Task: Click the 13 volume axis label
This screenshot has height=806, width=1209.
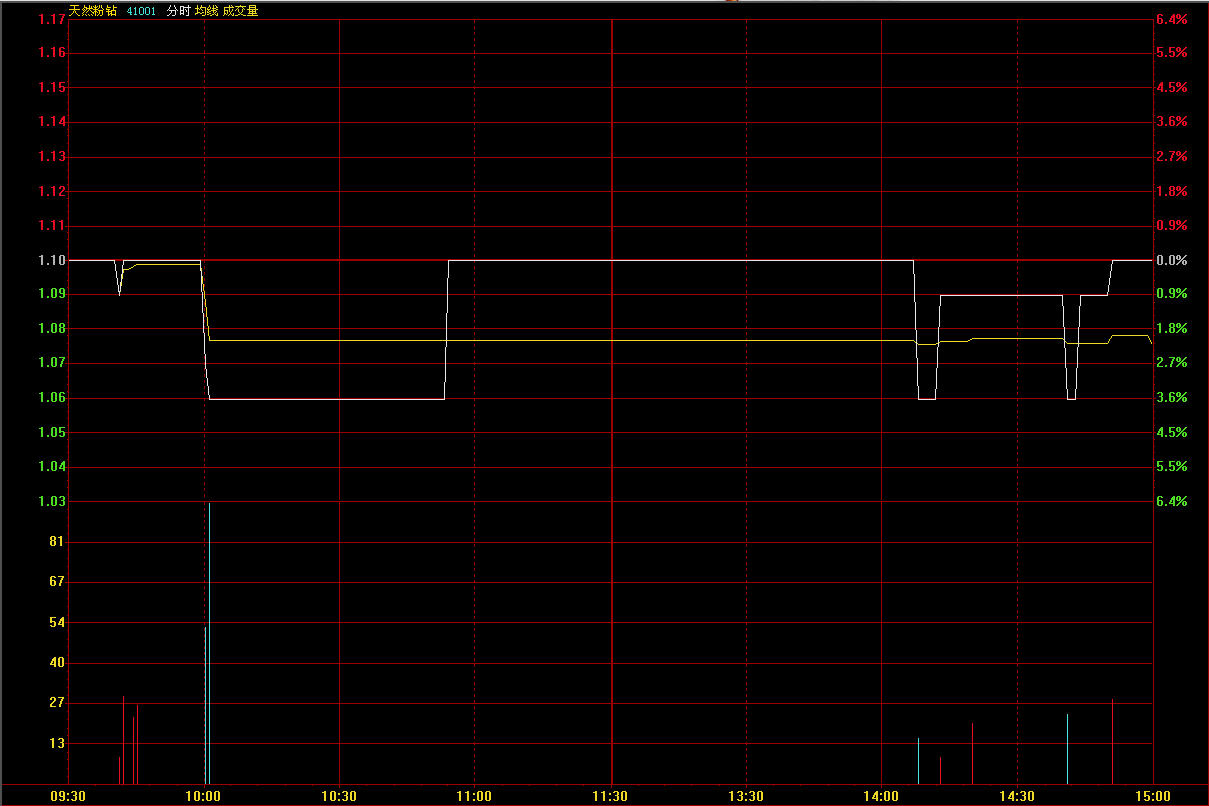Action: [x=56, y=743]
